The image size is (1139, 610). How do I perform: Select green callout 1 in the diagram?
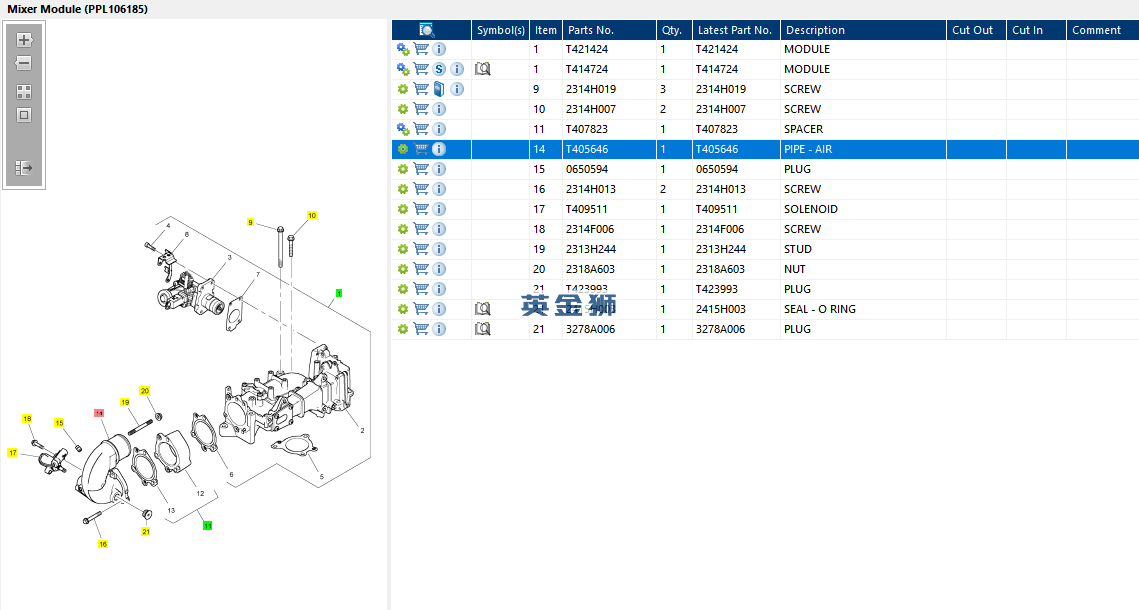click(x=339, y=293)
